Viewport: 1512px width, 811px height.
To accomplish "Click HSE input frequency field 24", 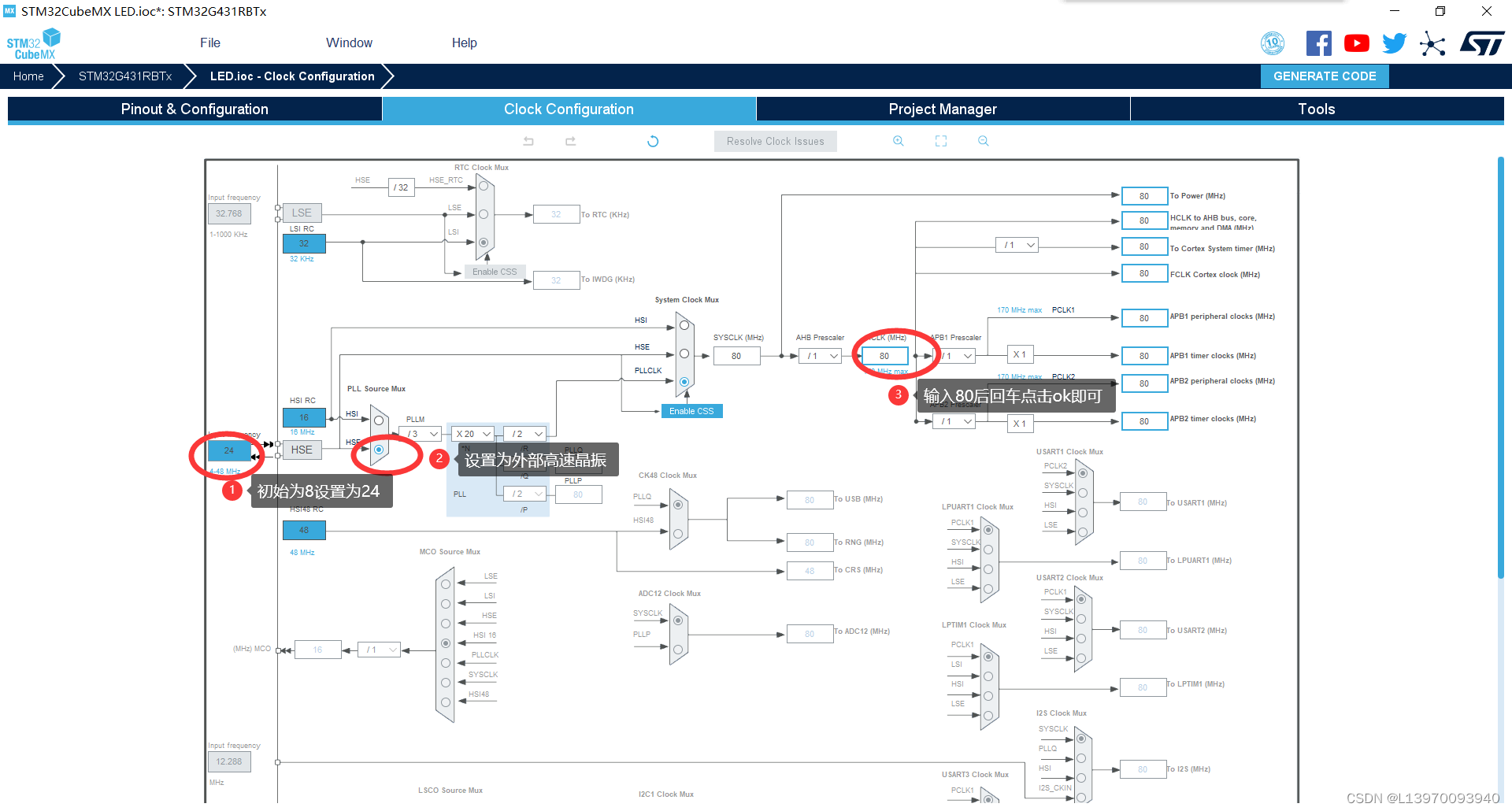I will pyautogui.click(x=228, y=450).
